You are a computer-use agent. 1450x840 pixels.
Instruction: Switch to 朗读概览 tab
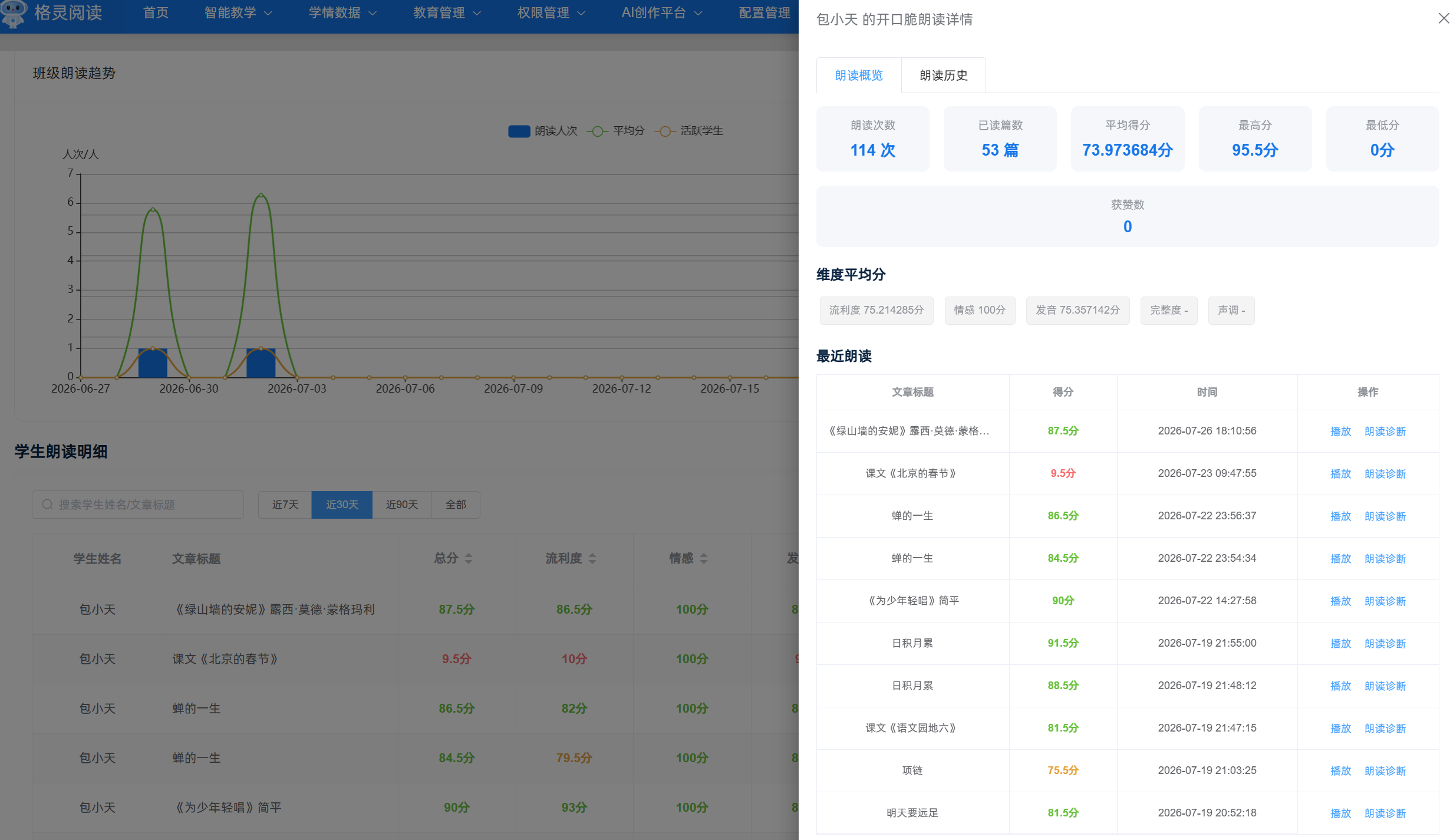tap(859, 75)
